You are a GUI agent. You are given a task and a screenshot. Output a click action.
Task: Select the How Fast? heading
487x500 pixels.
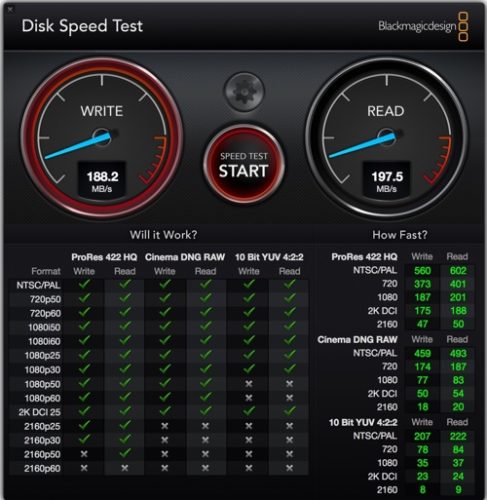[400, 235]
